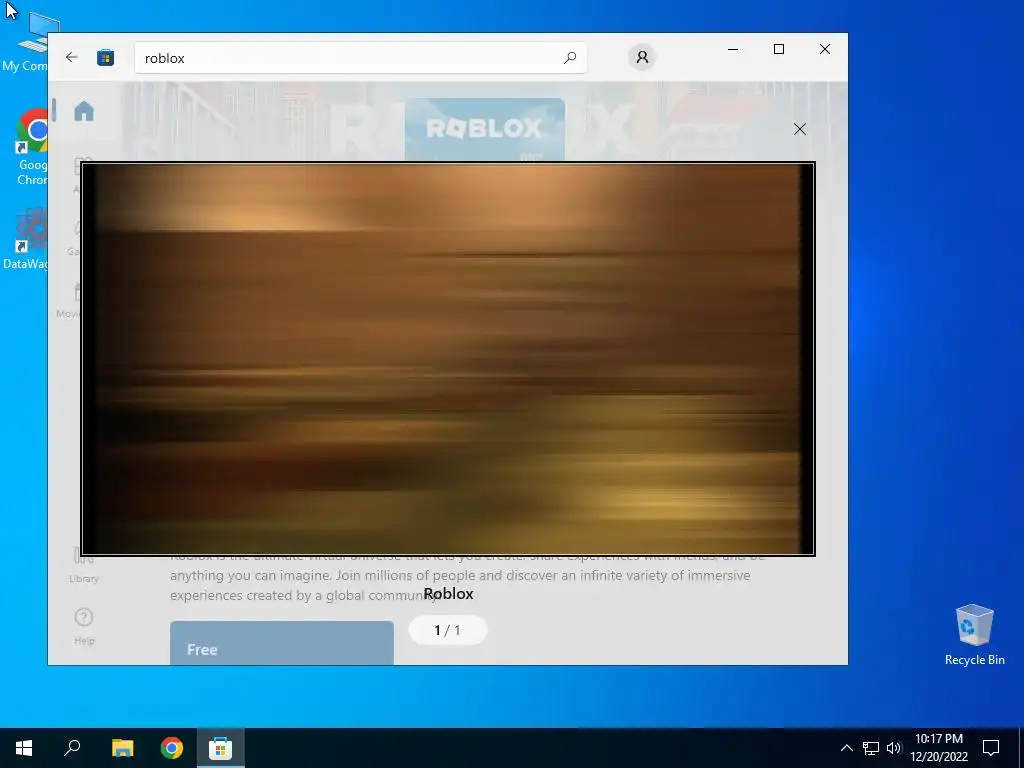Close the screenshot preview overlay
The image size is (1024, 768).
pyautogui.click(x=799, y=129)
